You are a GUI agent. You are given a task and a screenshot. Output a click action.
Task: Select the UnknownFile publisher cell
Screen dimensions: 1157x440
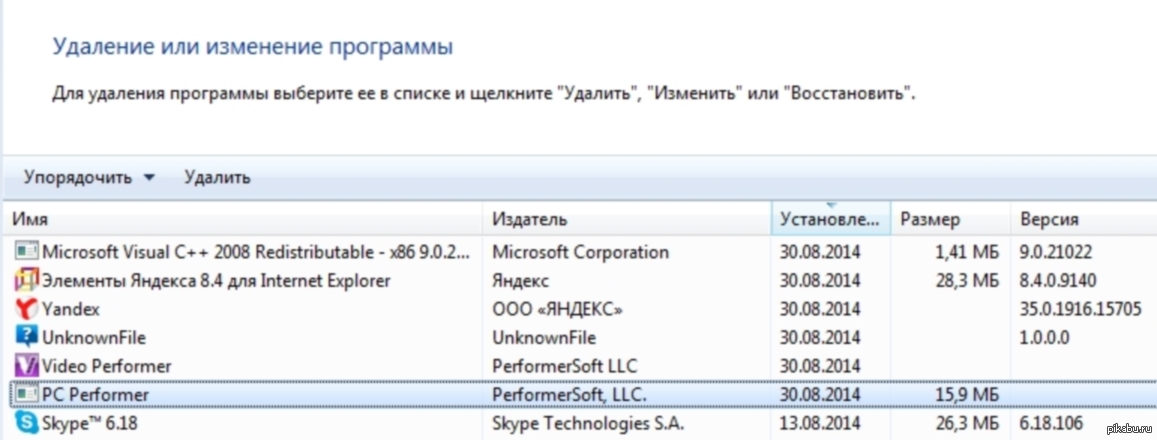544,338
